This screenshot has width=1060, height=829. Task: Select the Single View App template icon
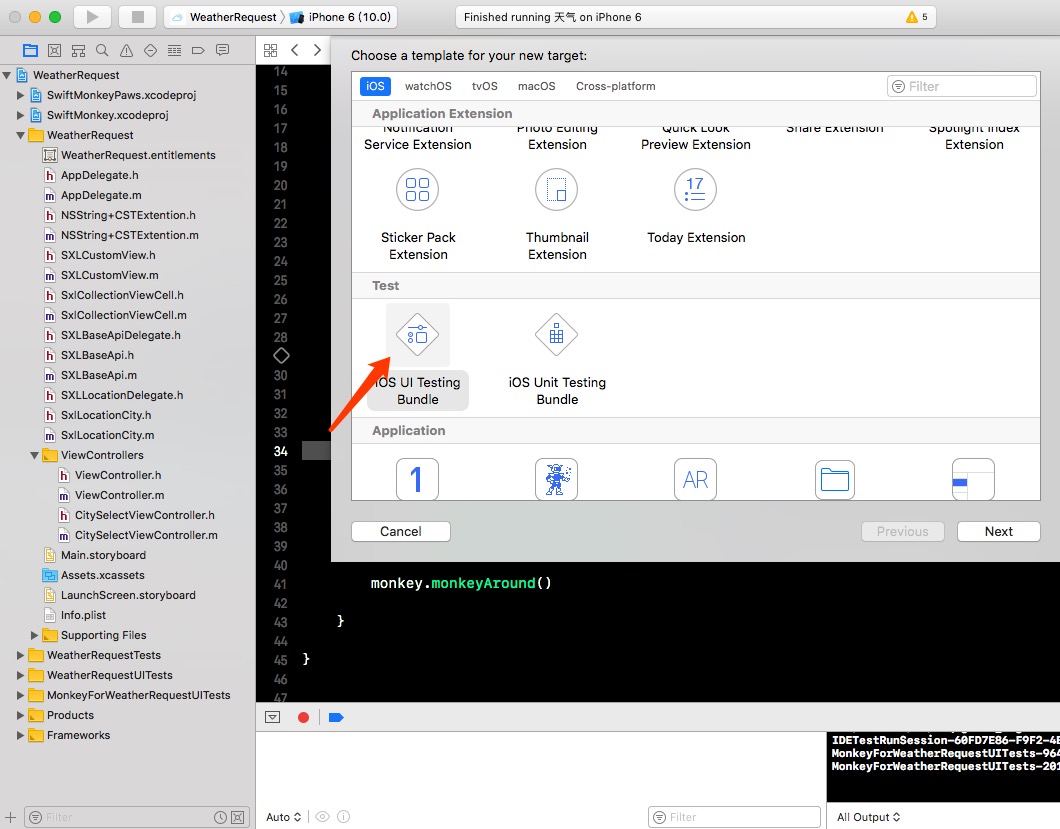tap(417, 479)
